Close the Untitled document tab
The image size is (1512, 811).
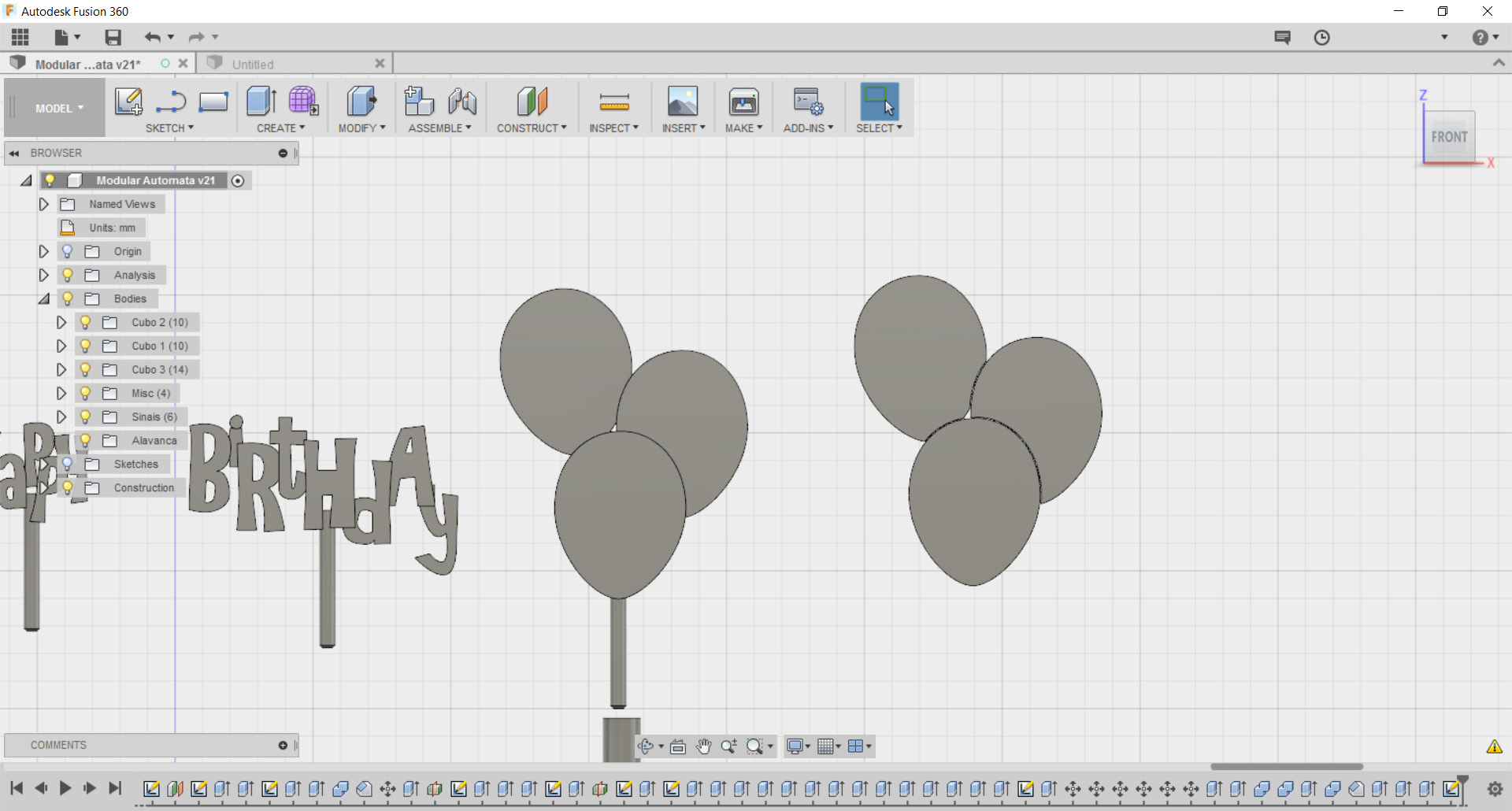[380, 64]
